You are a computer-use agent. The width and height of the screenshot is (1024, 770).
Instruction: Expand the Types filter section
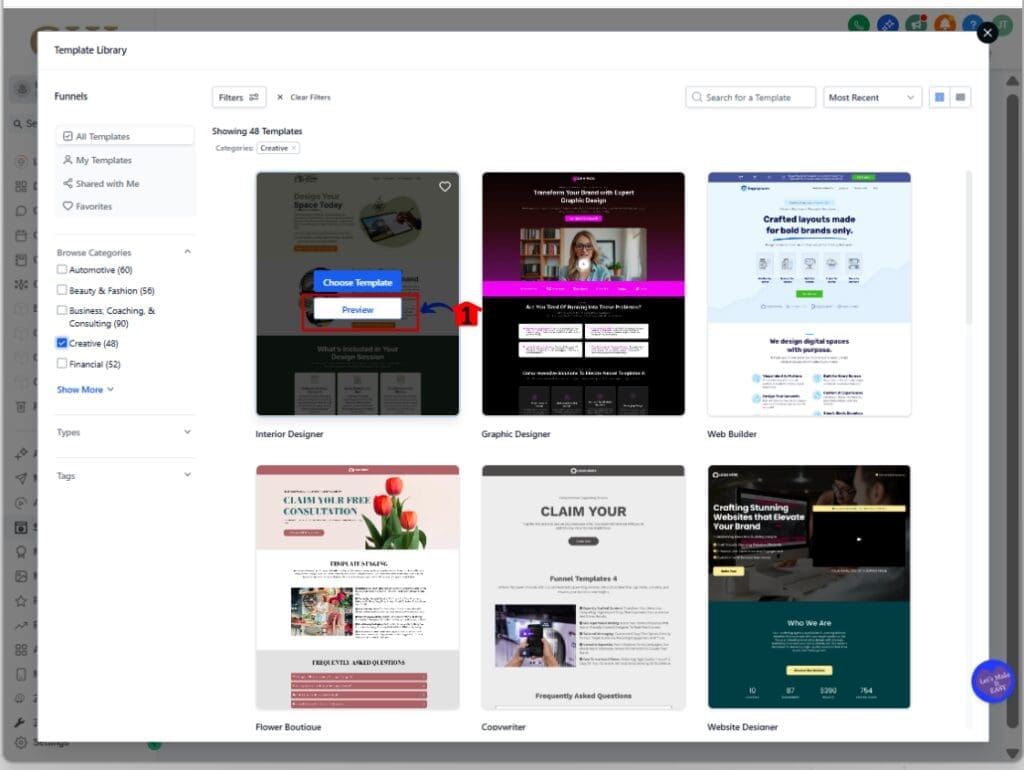tap(124, 433)
